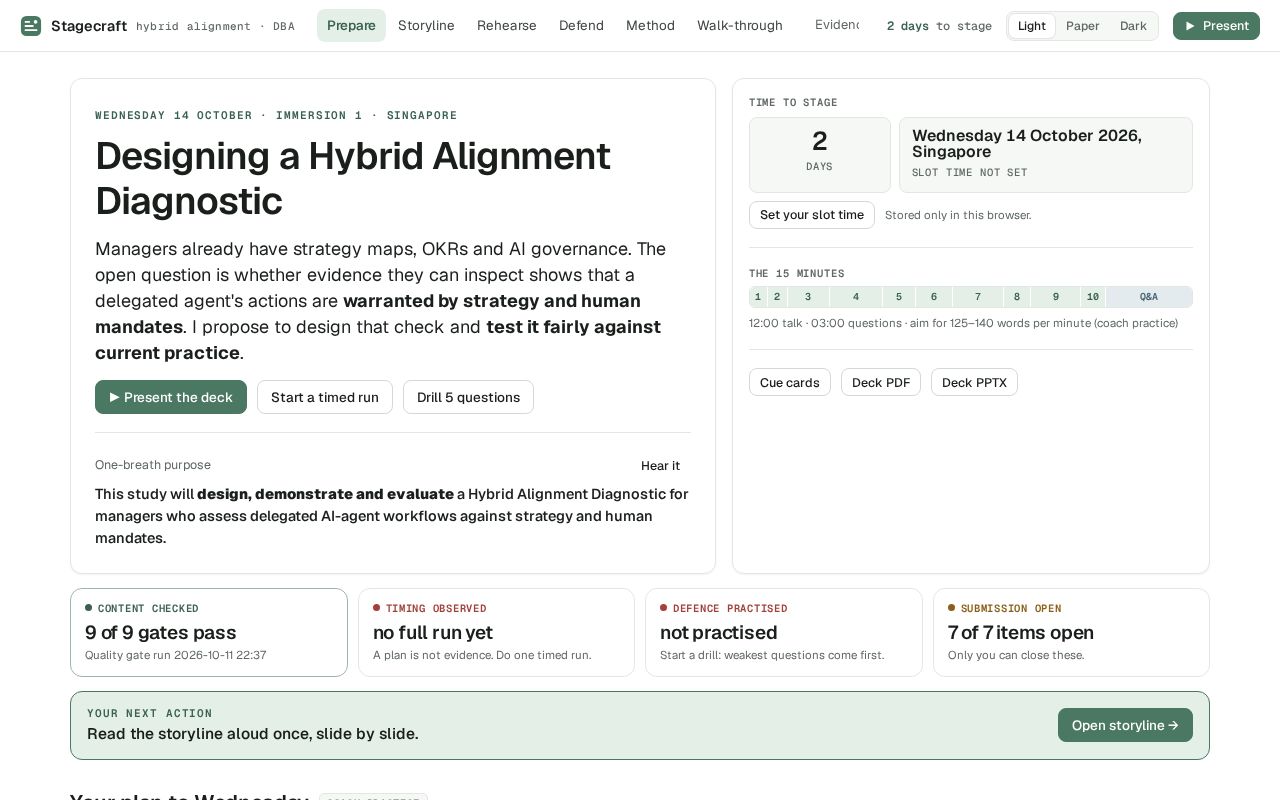Download the Deck PPTX
This screenshot has height=800, width=1280.
[x=974, y=382]
